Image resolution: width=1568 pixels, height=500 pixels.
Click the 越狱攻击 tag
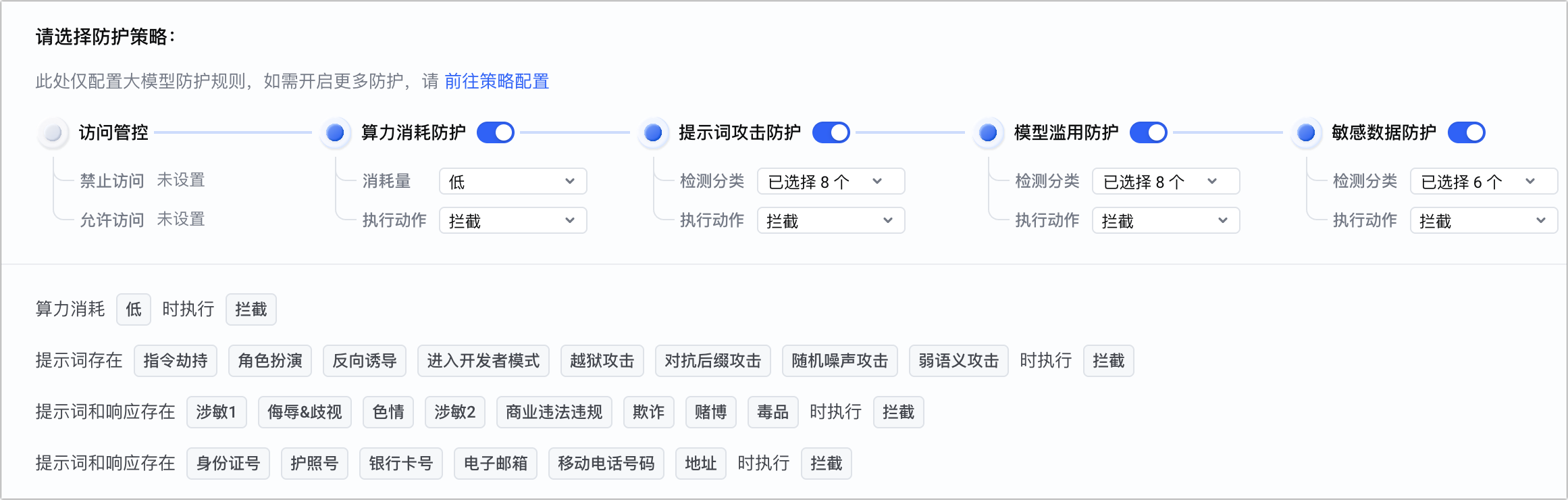(602, 361)
